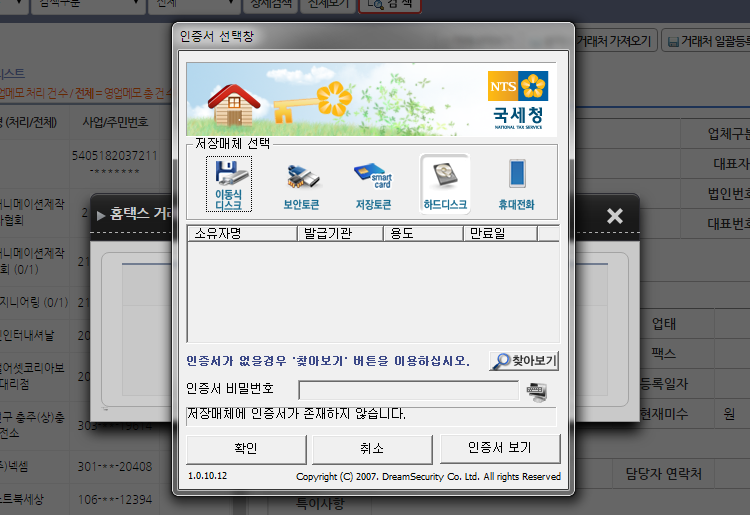Click the NTS 국세청 logo banner
The height and width of the screenshot is (515, 750).
tap(518, 100)
